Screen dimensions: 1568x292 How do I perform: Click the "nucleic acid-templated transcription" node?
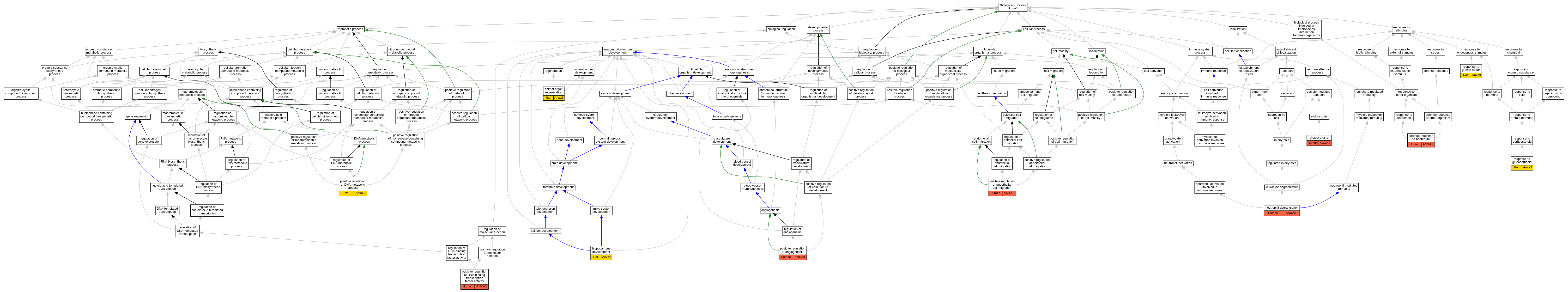pos(167,187)
